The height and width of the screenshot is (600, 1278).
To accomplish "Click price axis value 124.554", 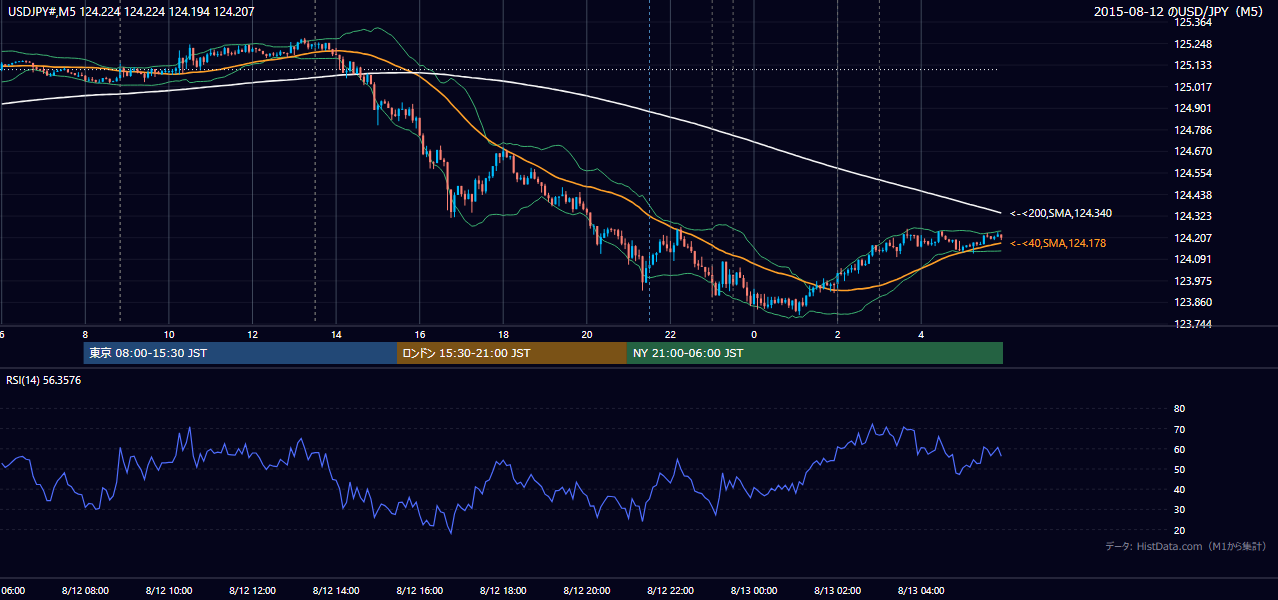I will tap(1192, 173).
